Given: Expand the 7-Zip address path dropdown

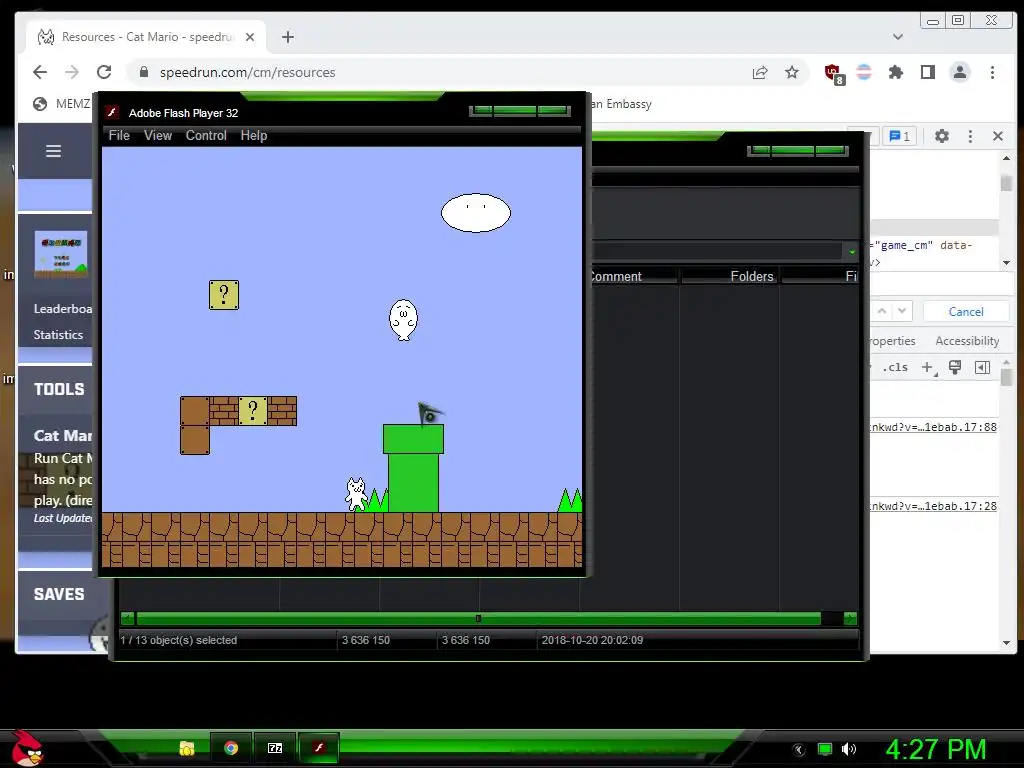Looking at the screenshot, I should click(852, 251).
